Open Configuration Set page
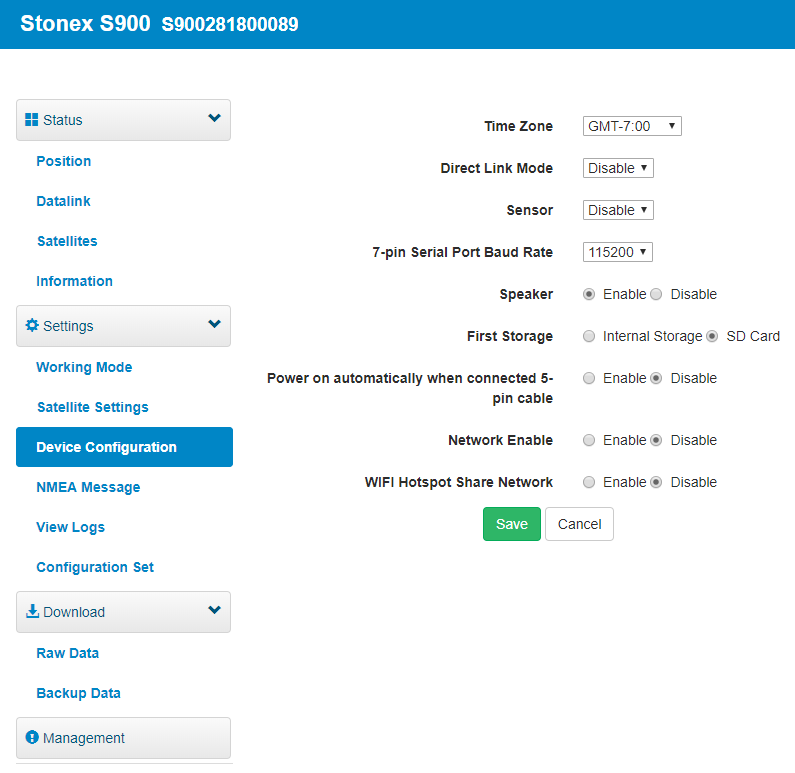Viewport: 795px width, 773px height. [95, 568]
